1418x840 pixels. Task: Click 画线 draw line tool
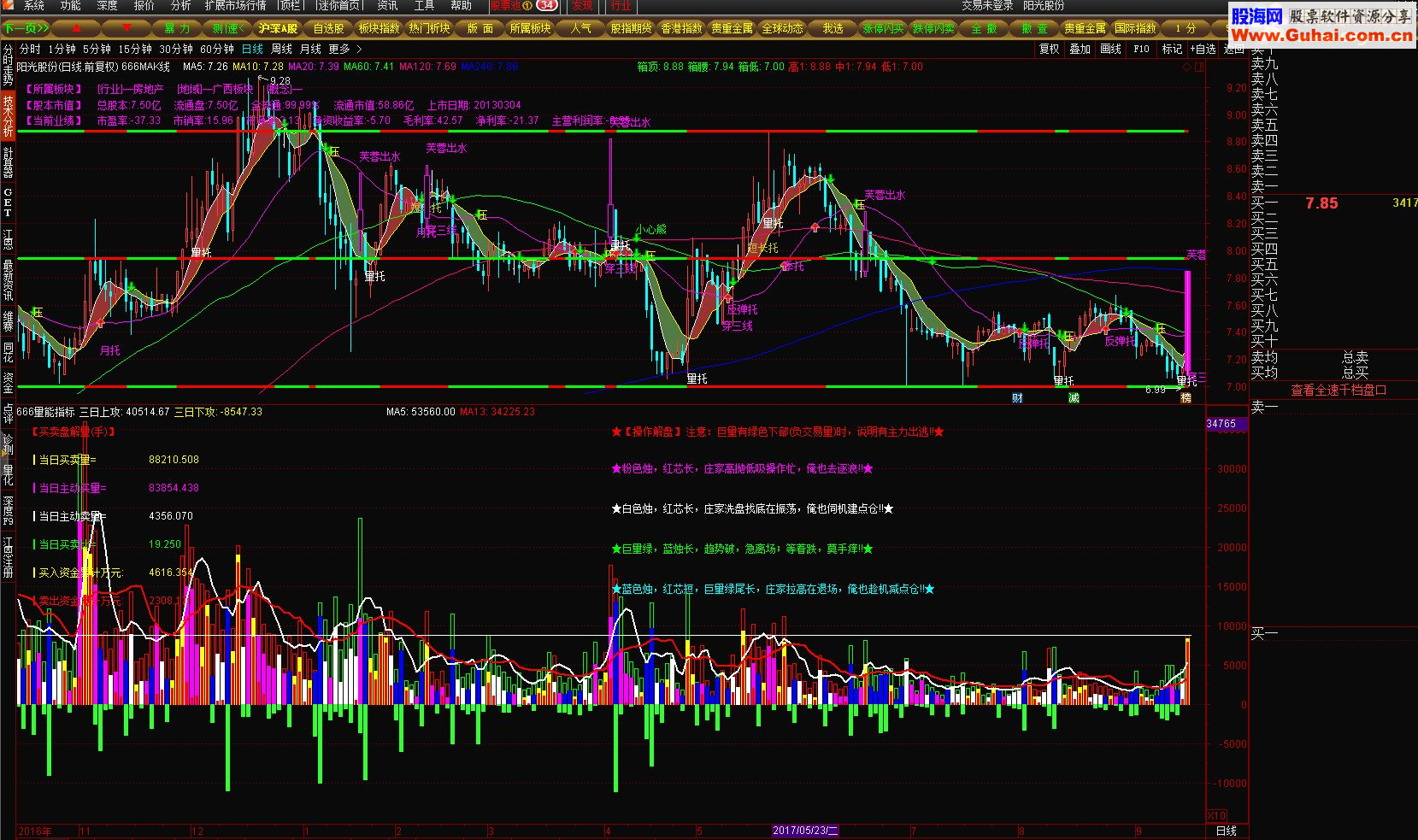tap(1111, 50)
